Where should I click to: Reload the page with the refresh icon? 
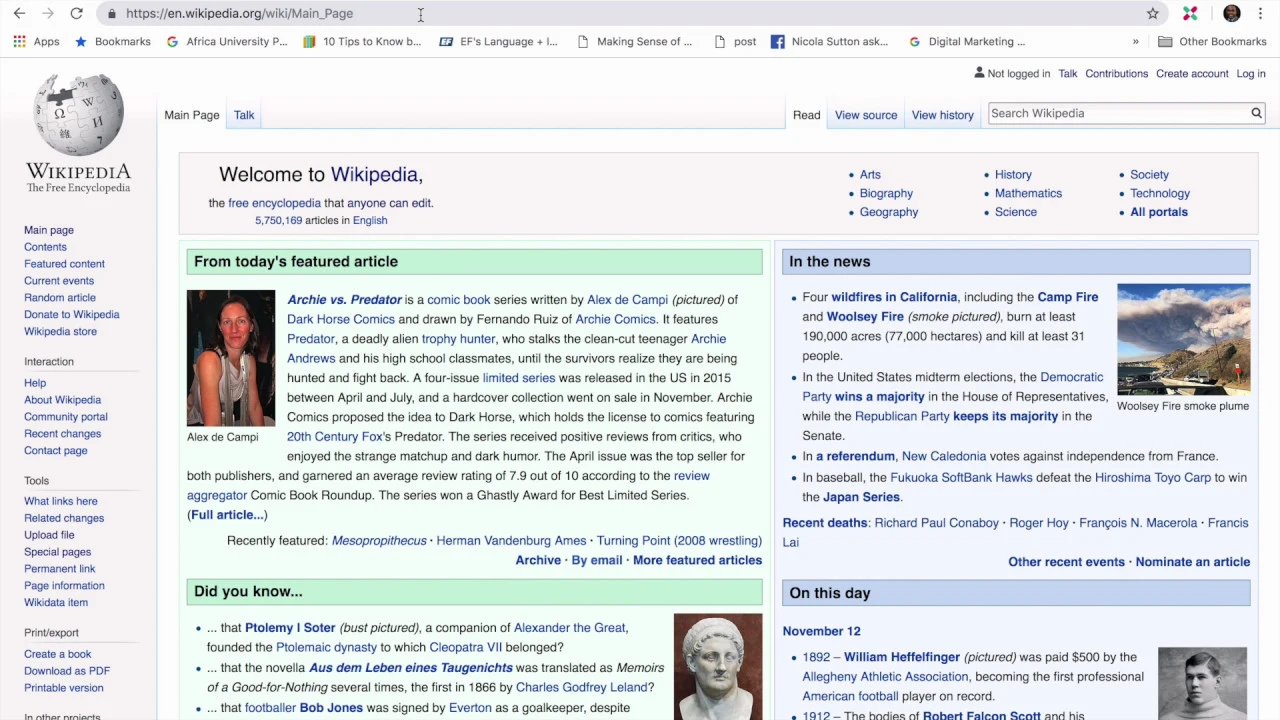76,13
